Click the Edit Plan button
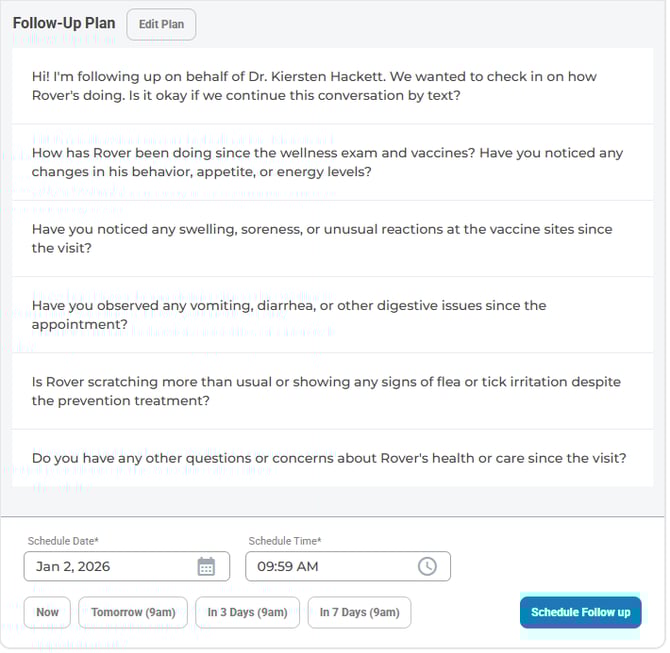Screen dimensions: 670x653 (161, 24)
